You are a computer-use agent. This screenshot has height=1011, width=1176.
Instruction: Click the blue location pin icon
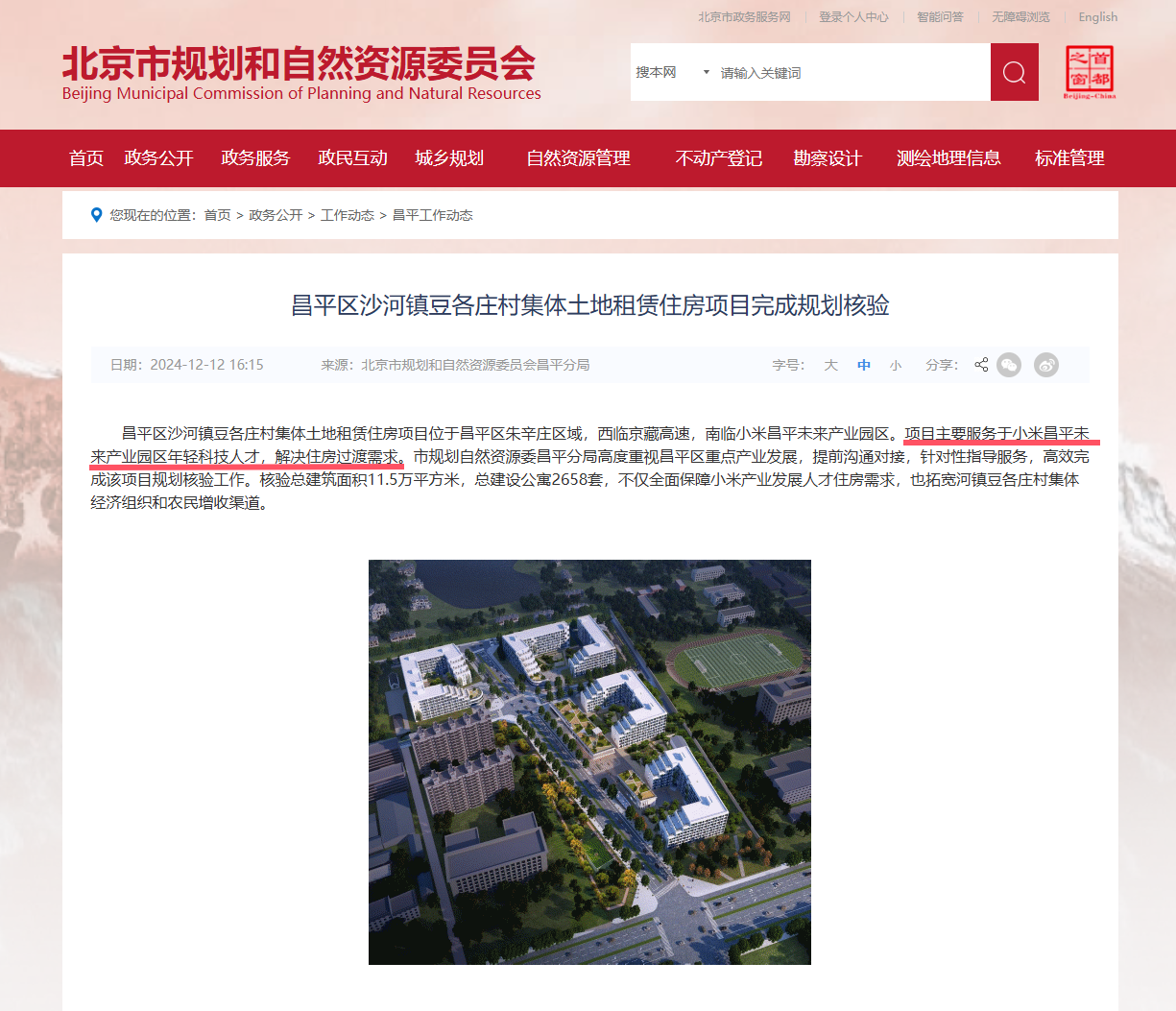pos(96,215)
